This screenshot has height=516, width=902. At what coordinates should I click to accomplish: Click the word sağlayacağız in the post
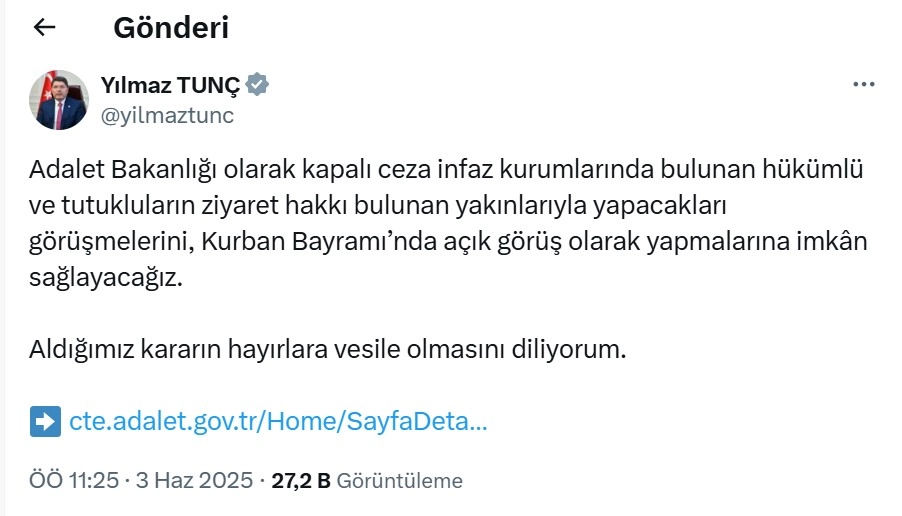coord(108,280)
